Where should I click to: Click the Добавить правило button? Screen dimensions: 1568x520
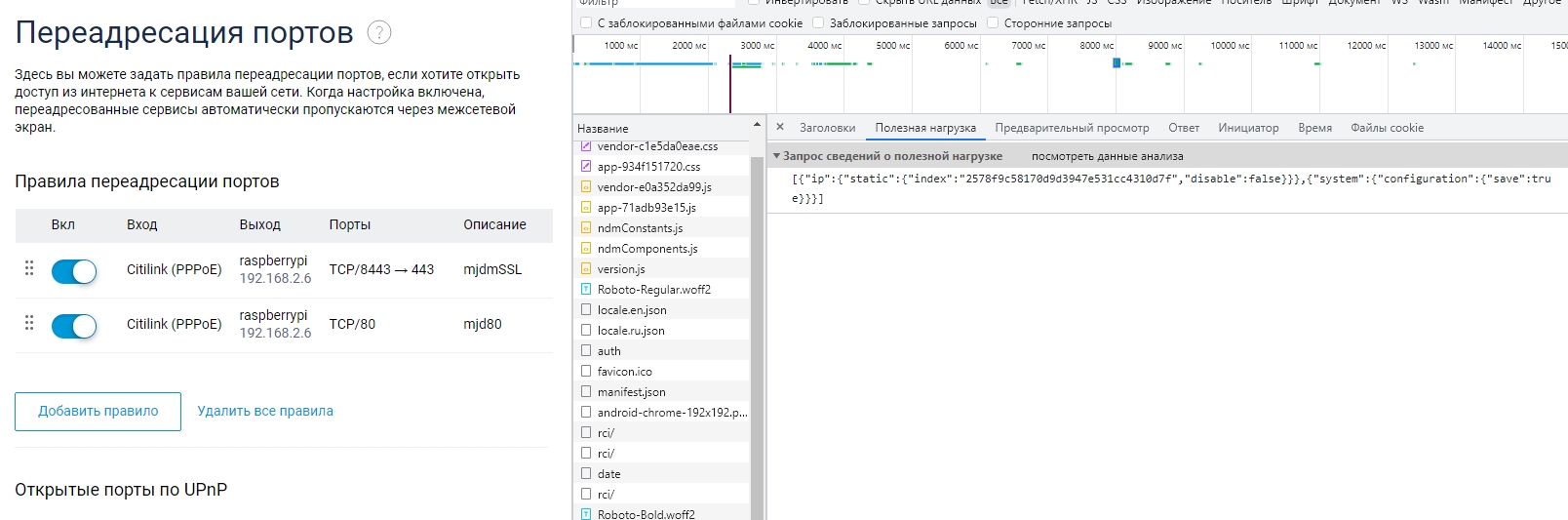click(98, 412)
